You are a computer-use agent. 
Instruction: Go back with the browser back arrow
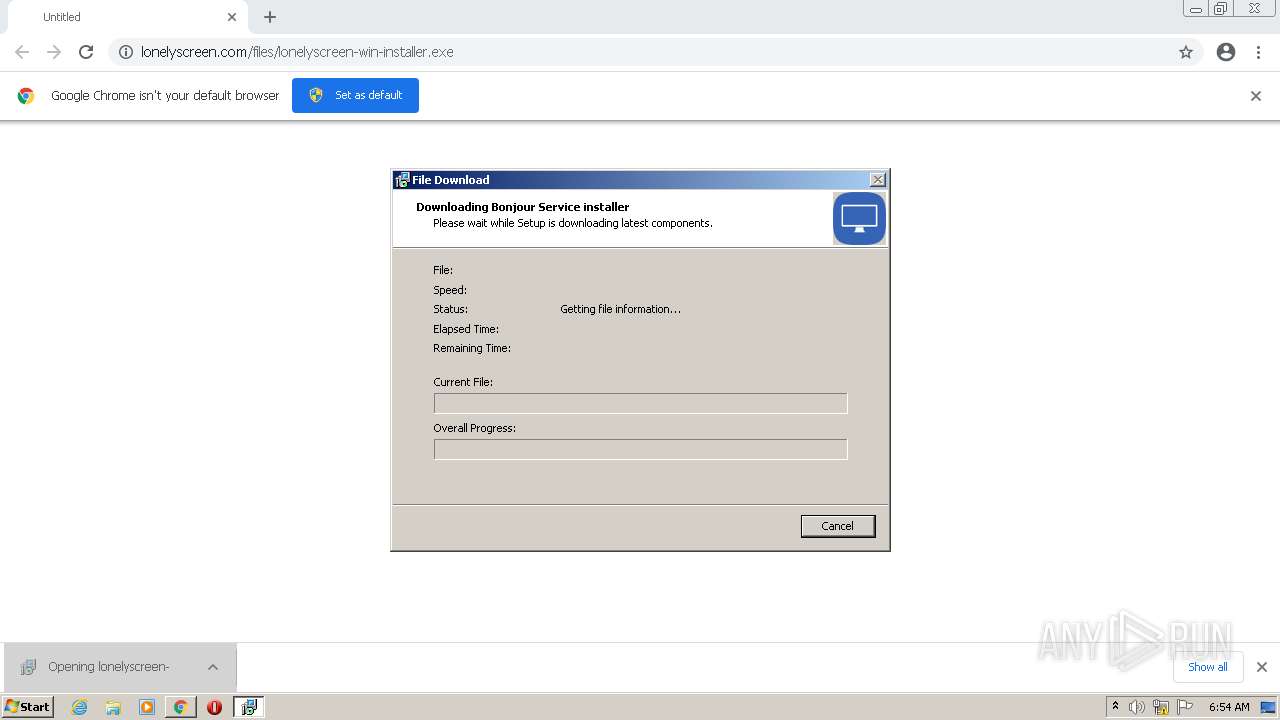pyautogui.click(x=22, y=52)
